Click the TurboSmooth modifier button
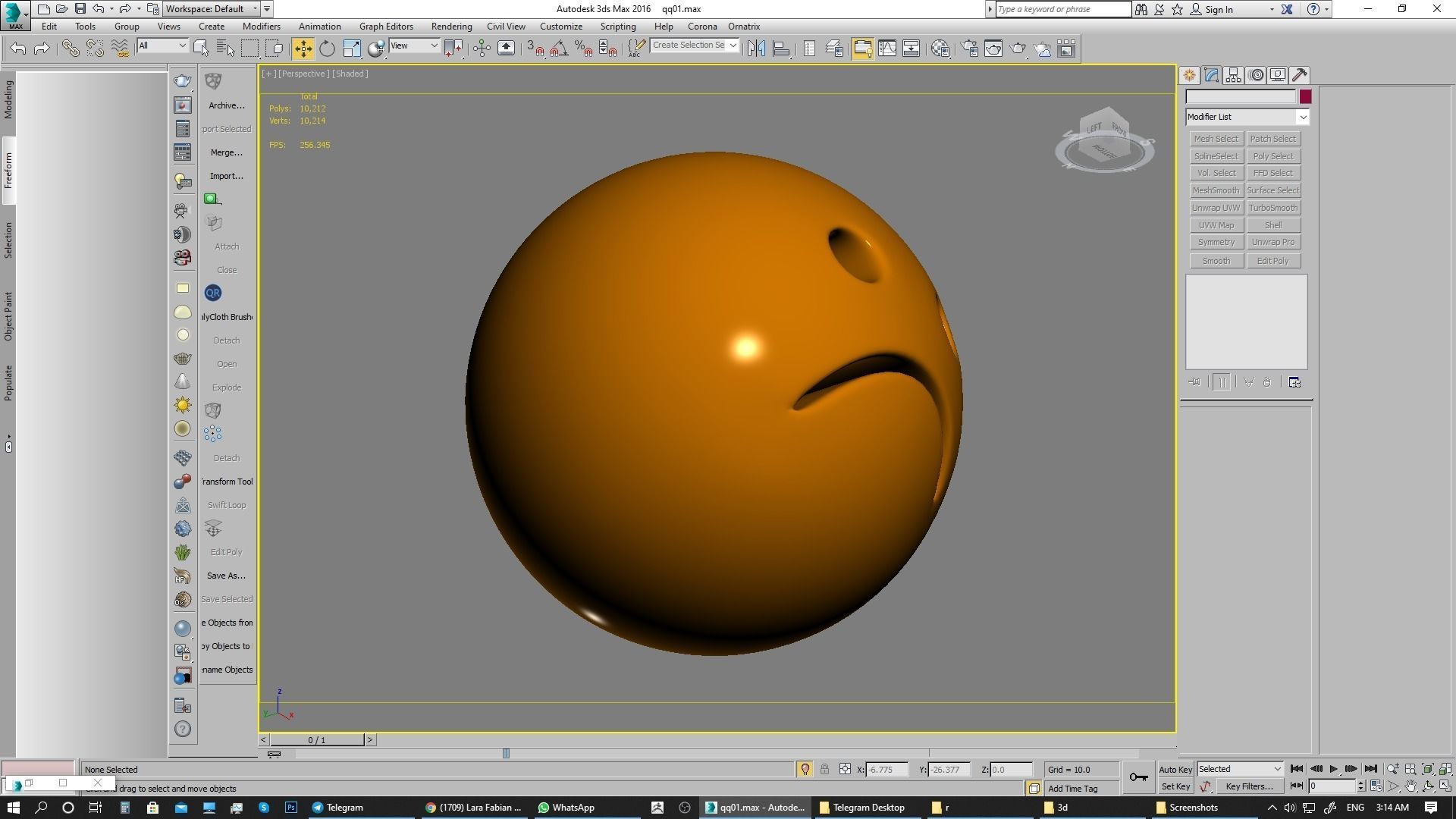Viewport: 1456px width, 819px height. pyautogui.click(x=1272, y=208)
